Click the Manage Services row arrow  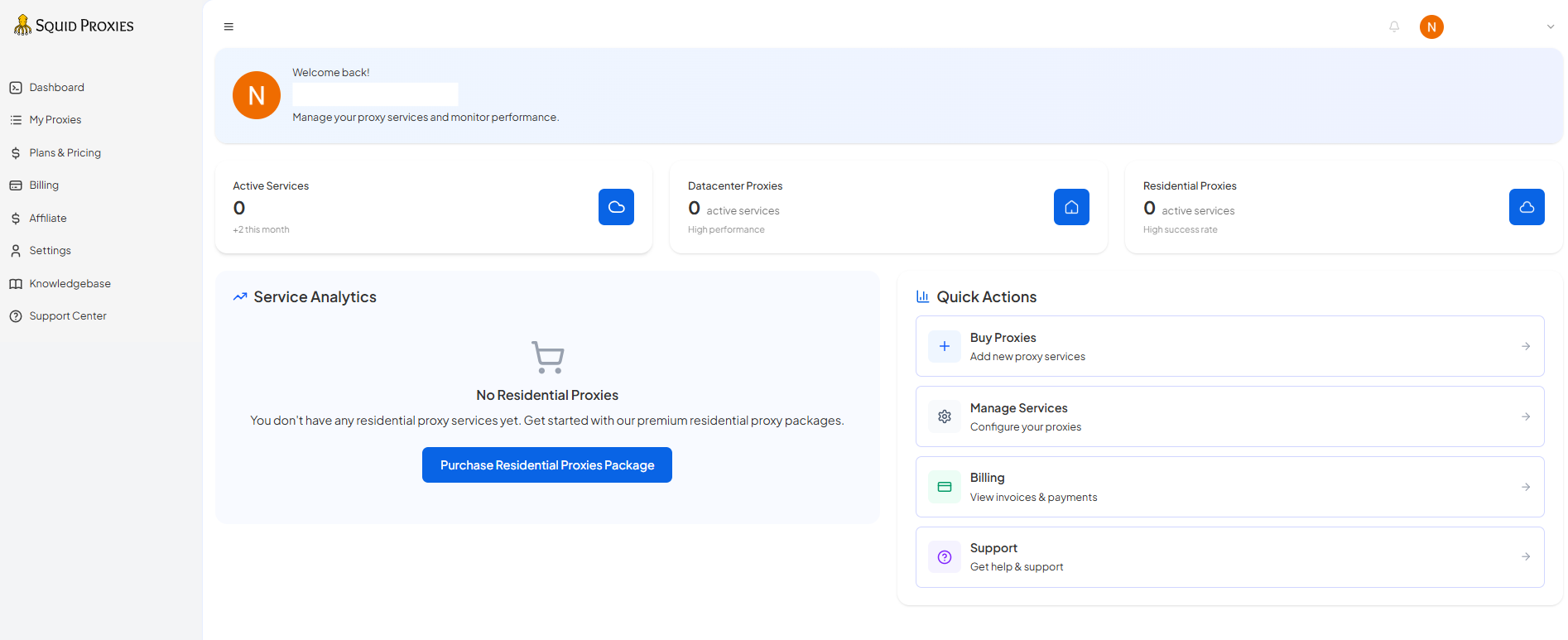1526,416
